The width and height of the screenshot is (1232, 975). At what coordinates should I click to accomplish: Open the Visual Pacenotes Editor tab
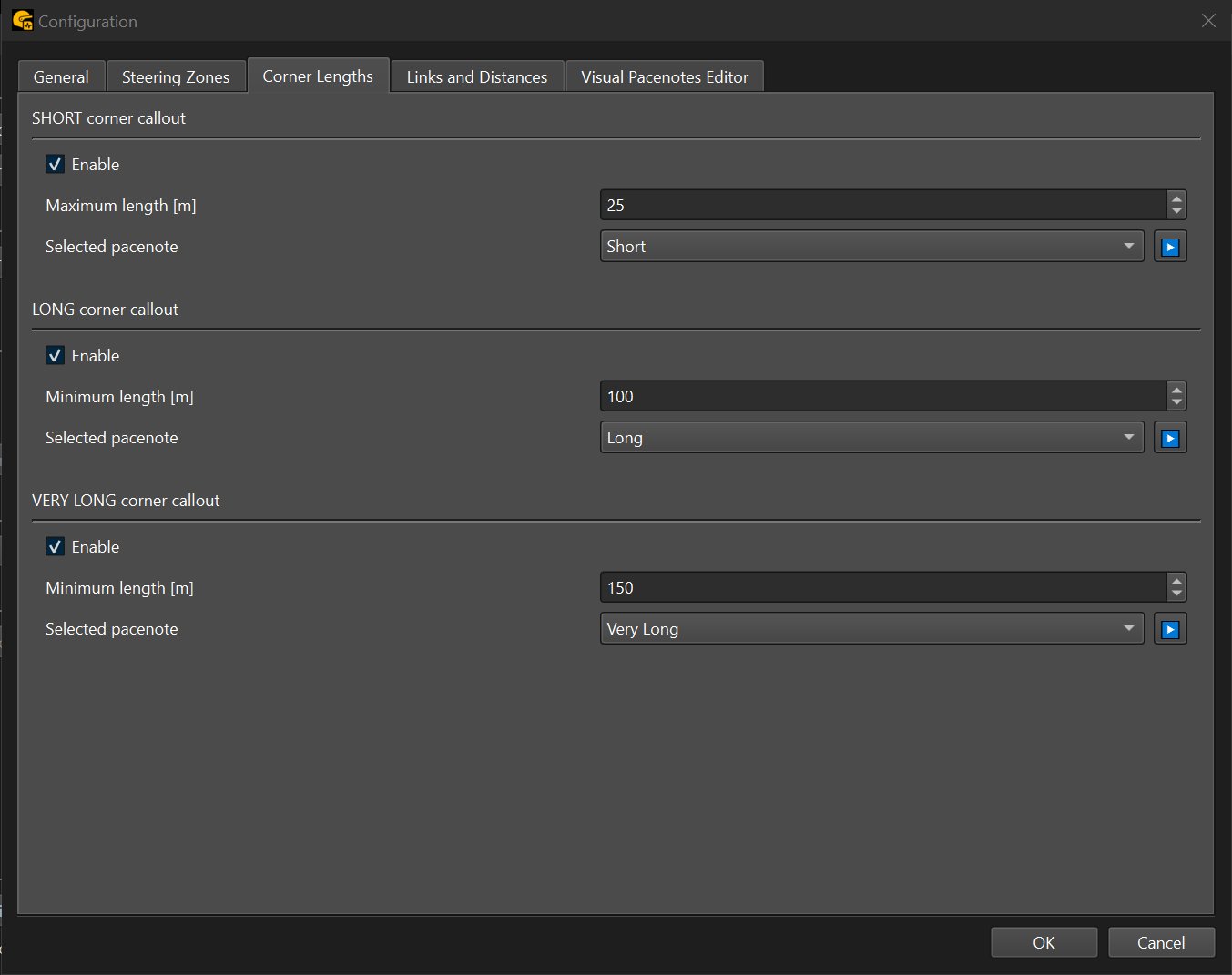point(664,77)
